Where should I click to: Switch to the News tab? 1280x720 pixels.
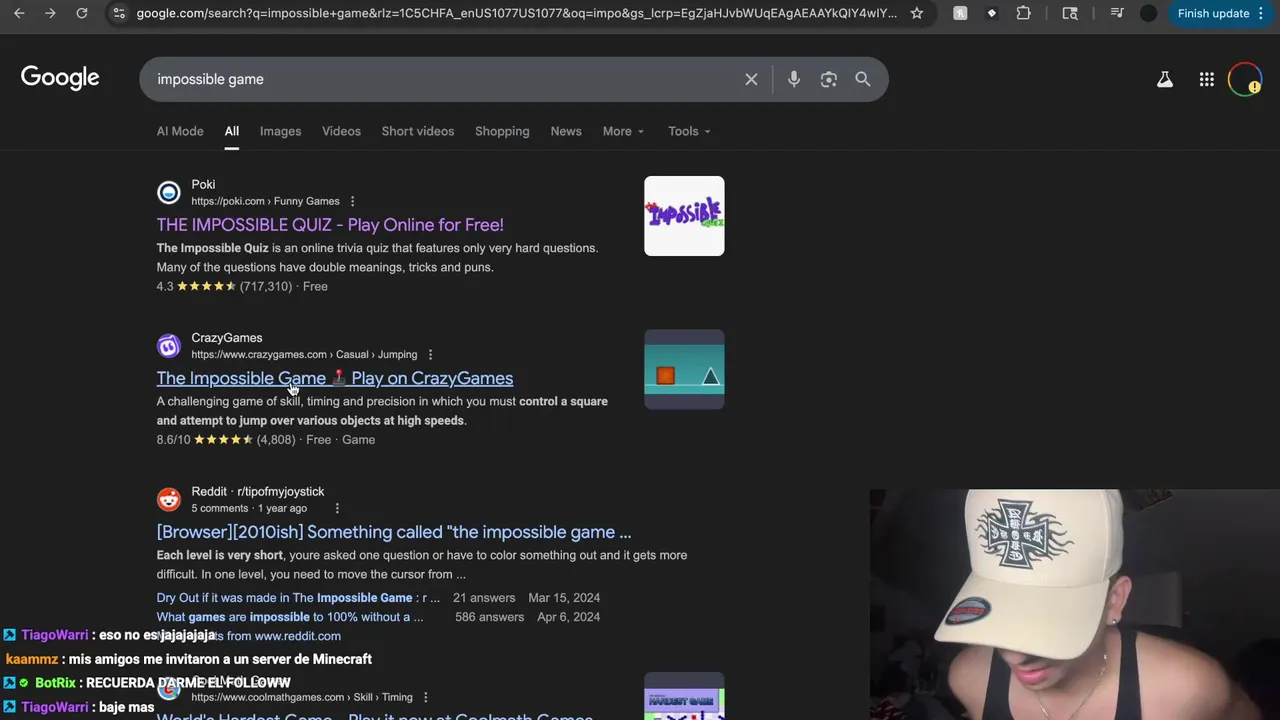(566, 131)
